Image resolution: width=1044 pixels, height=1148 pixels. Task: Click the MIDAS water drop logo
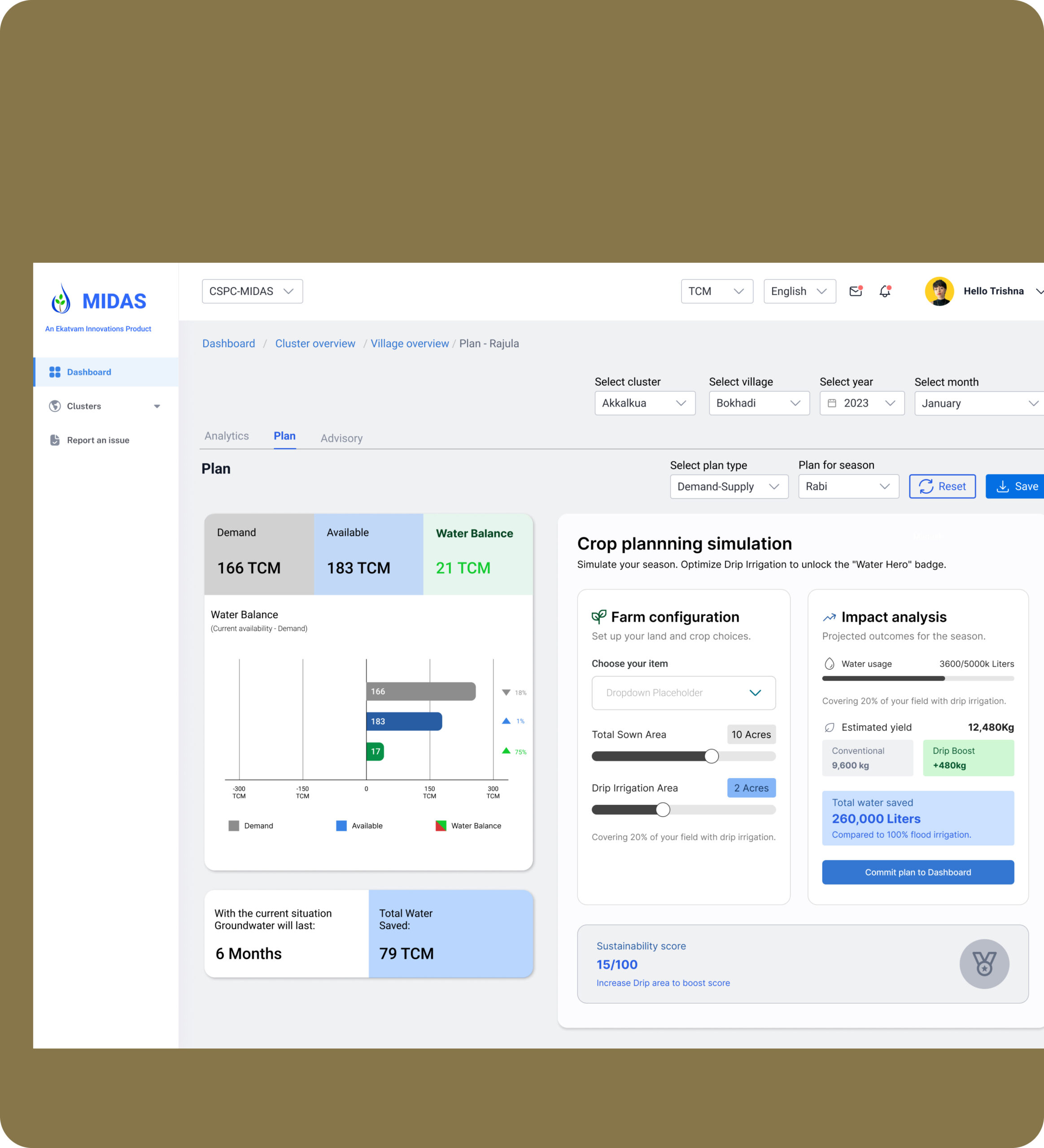click(x=61, y=299)
